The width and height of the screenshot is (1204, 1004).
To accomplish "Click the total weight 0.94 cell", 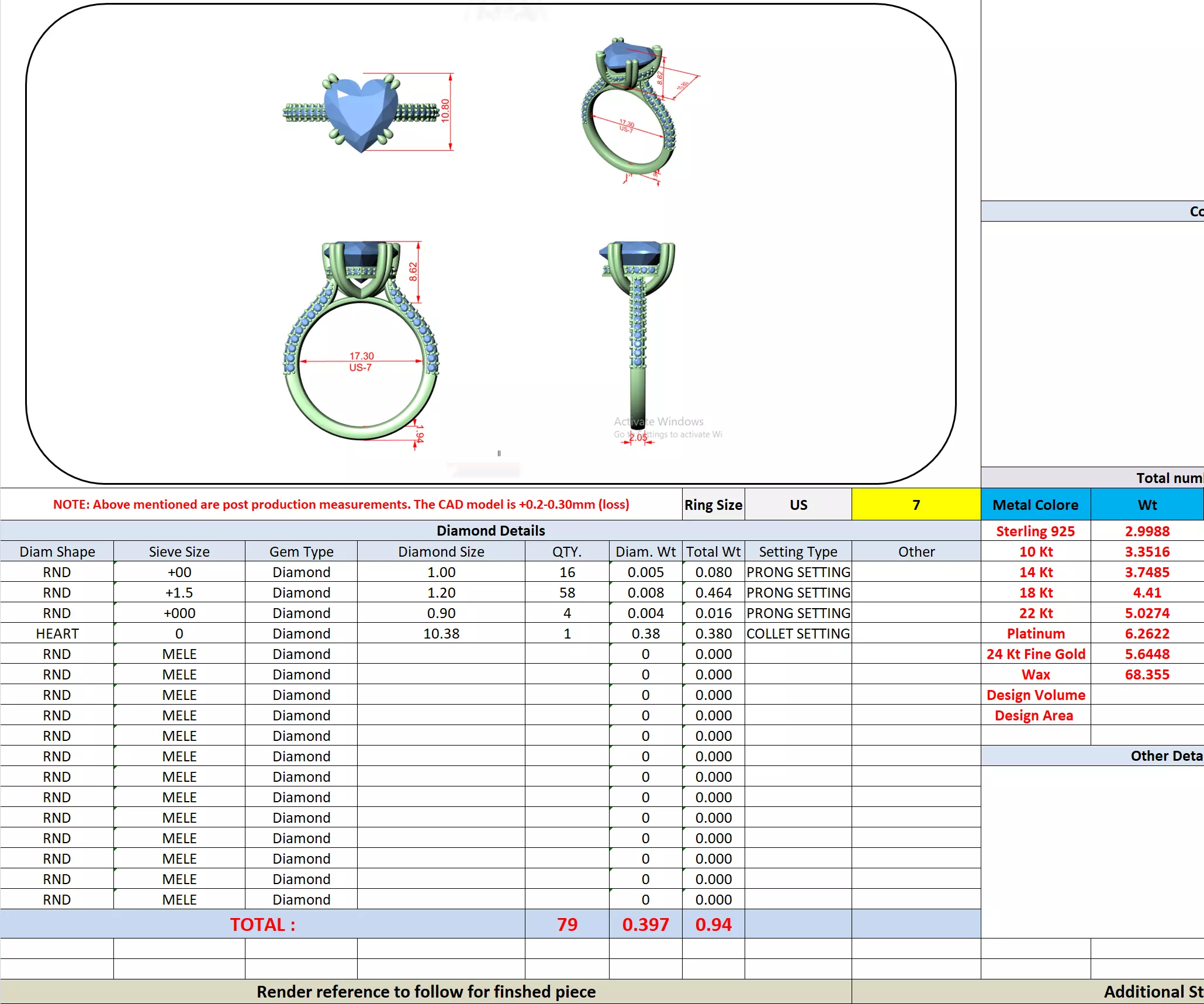I will pos(713,924).
